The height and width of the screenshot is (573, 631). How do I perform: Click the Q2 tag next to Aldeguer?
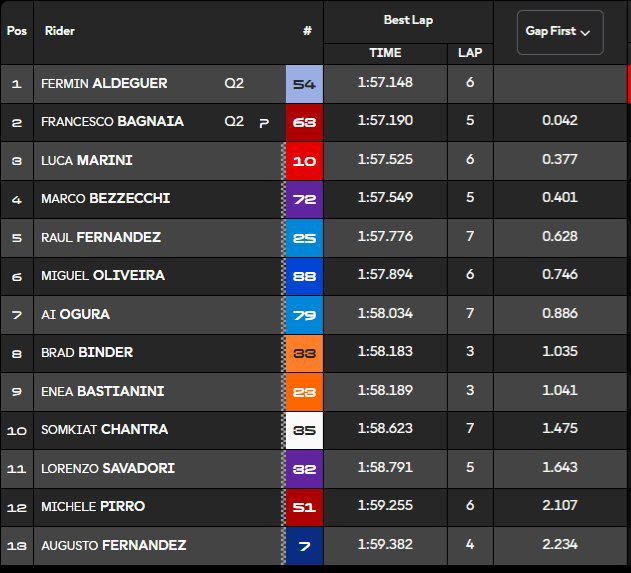point(234,83)
